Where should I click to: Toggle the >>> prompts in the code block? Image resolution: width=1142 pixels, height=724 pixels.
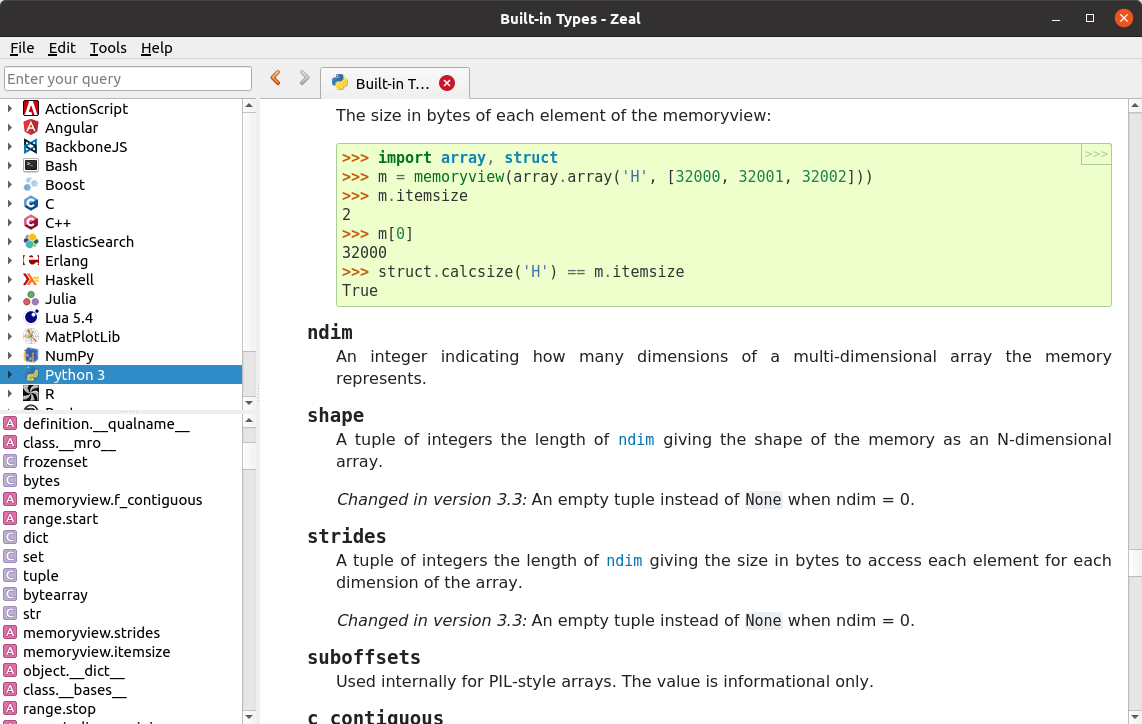1095,154
